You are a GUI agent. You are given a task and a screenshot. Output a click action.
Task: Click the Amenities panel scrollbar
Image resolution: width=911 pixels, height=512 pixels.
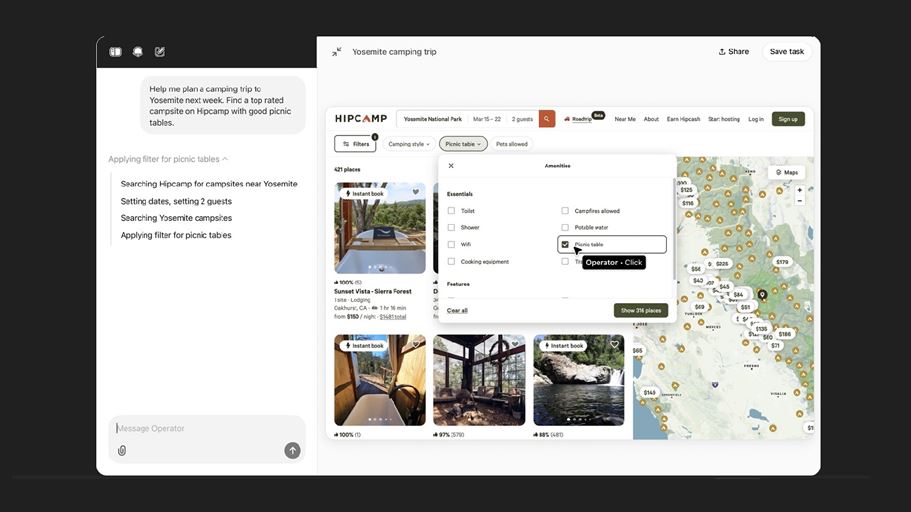674,228
